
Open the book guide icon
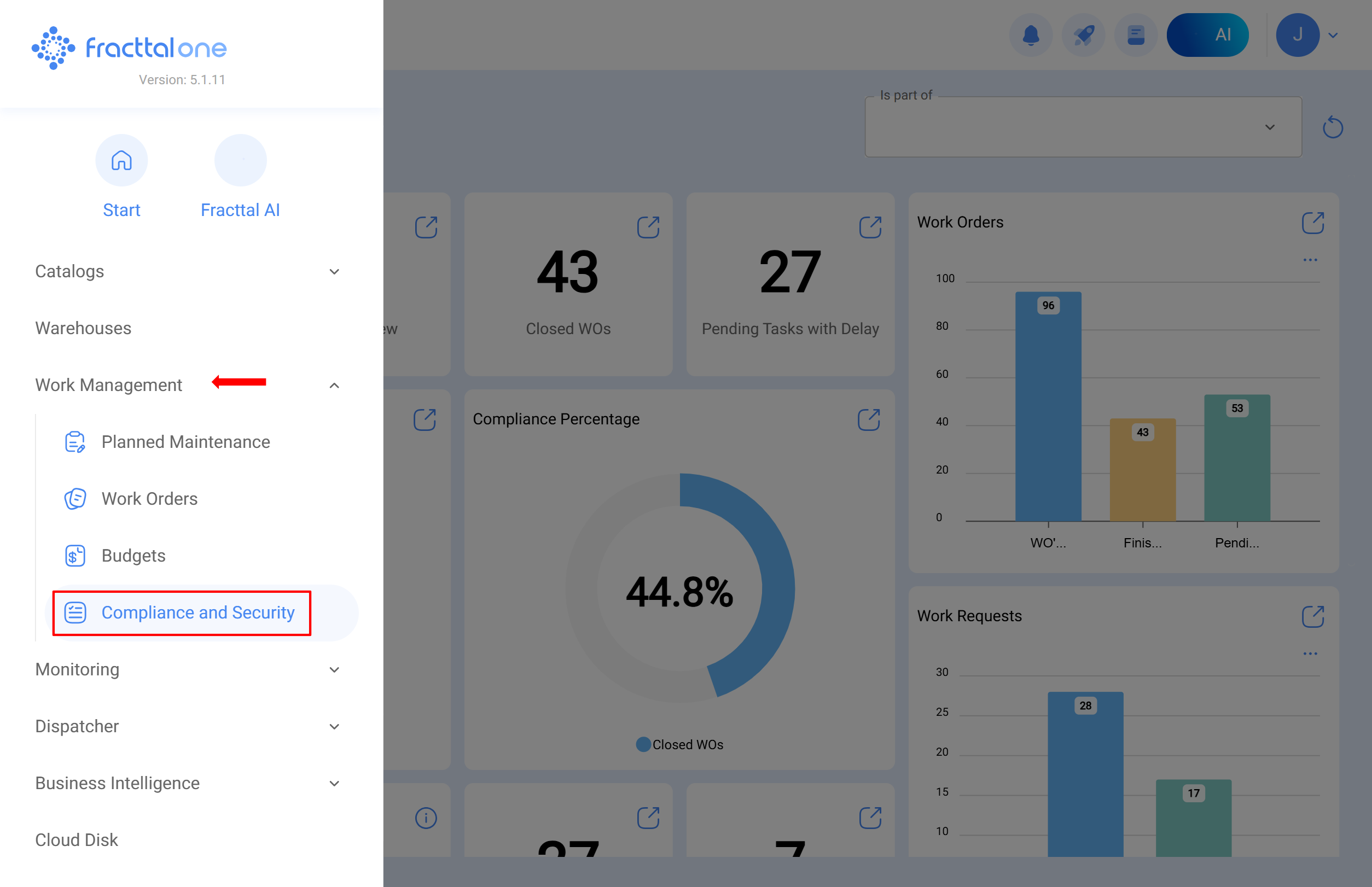[1136, 35]
